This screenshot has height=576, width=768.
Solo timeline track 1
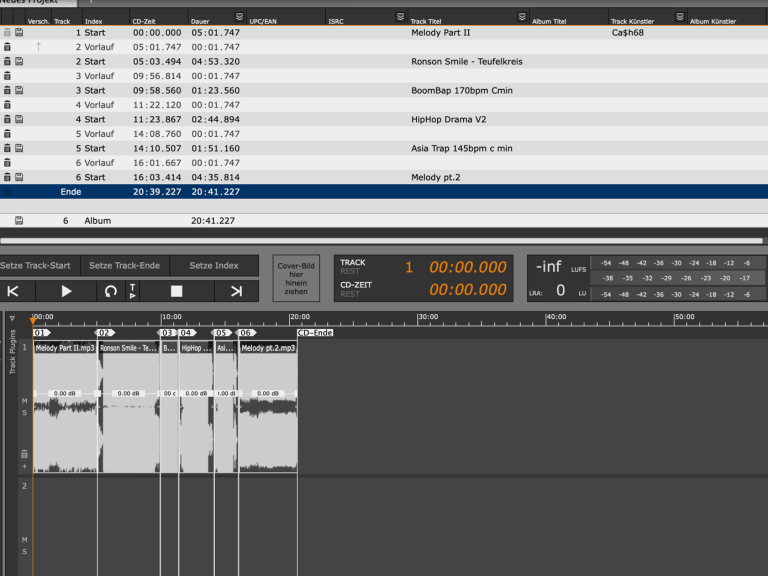pos(24,412)
